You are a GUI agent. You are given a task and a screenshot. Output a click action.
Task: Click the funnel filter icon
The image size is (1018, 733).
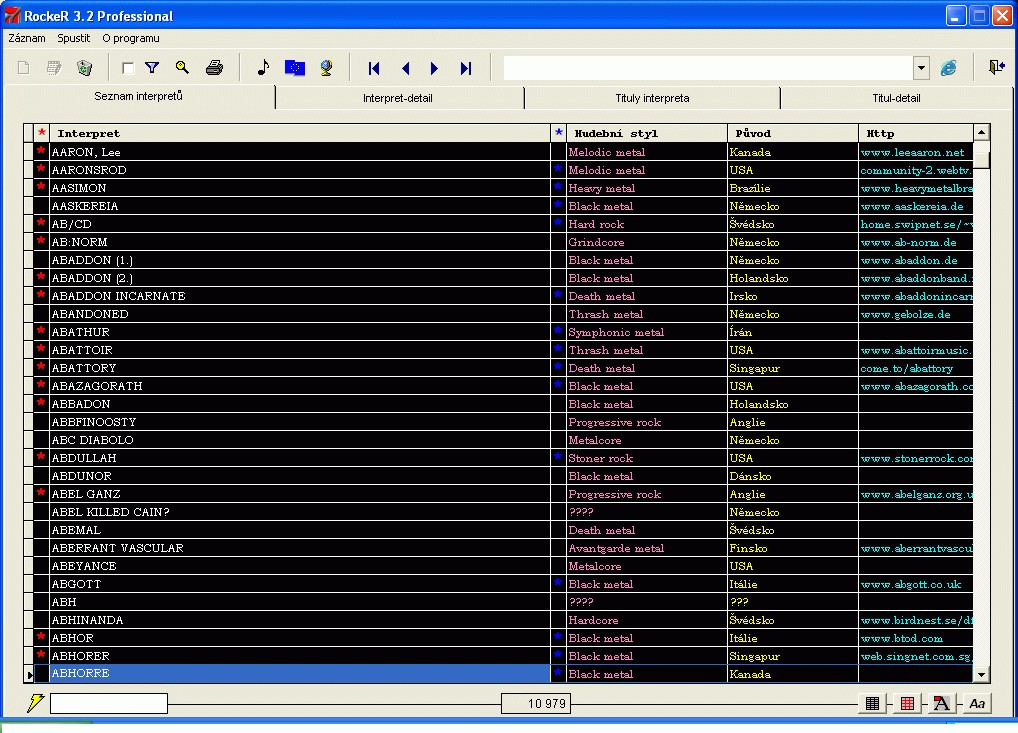[152, 68]
